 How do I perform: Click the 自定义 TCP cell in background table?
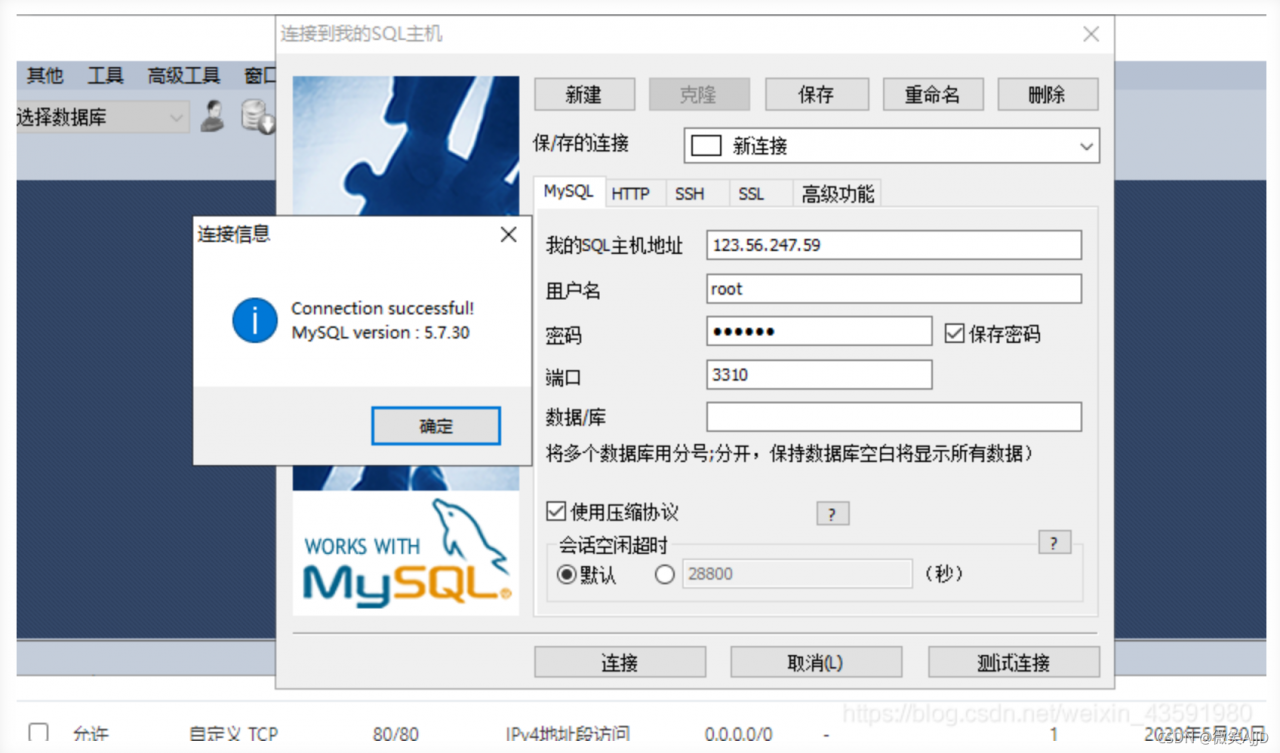pos(233,734)
